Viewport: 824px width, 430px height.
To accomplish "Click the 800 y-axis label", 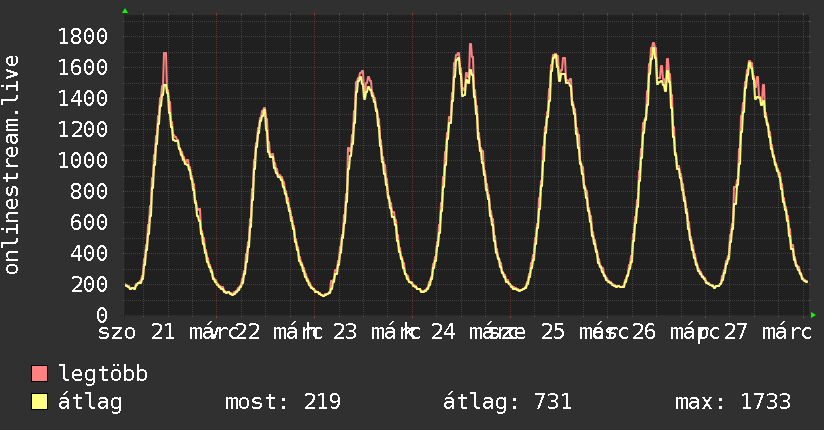I will tap(89, 191).
